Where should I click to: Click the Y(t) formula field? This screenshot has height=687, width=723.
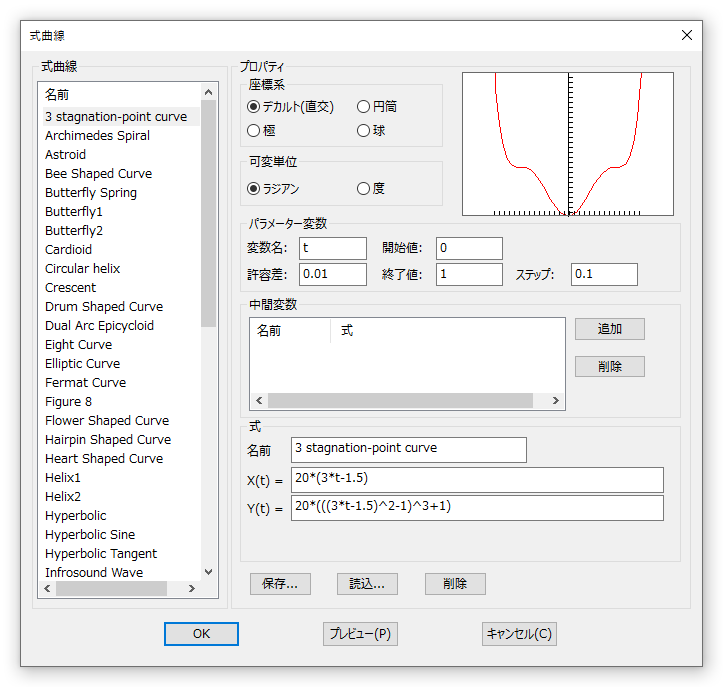[477, 508]
